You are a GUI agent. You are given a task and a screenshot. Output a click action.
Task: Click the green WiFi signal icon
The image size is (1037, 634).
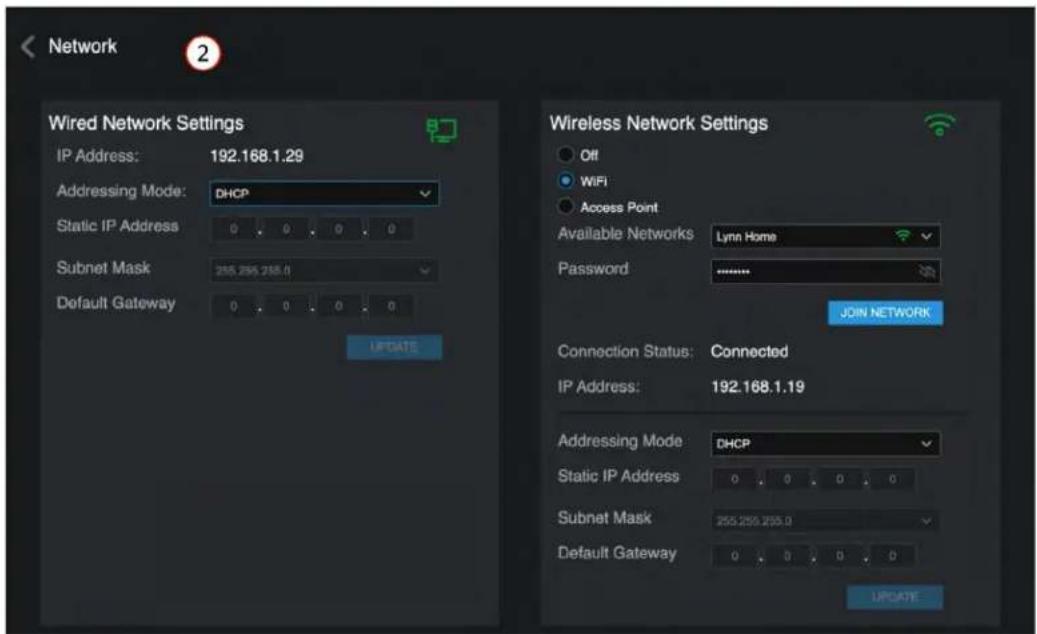[x=940, y=124]
